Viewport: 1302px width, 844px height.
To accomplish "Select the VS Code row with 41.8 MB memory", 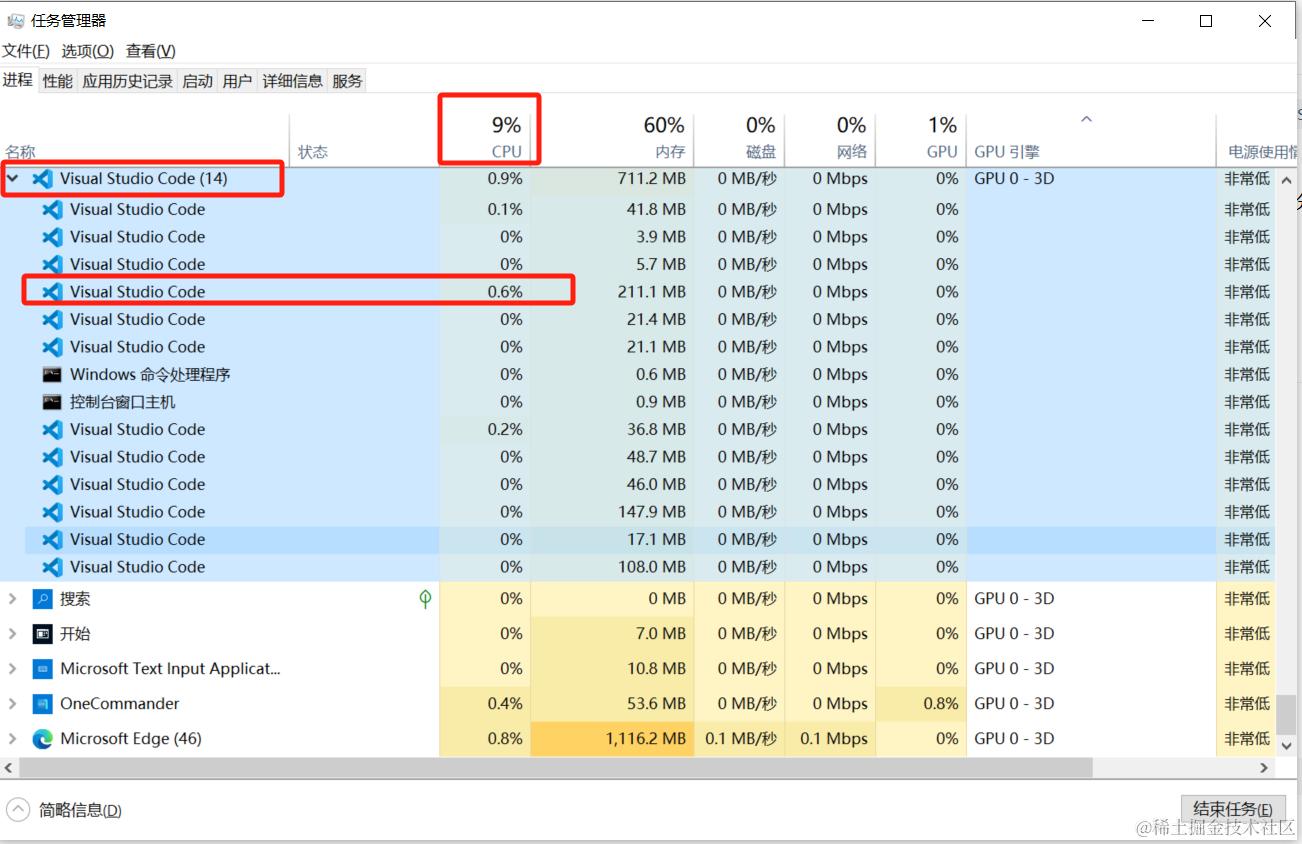I will 638,210.
